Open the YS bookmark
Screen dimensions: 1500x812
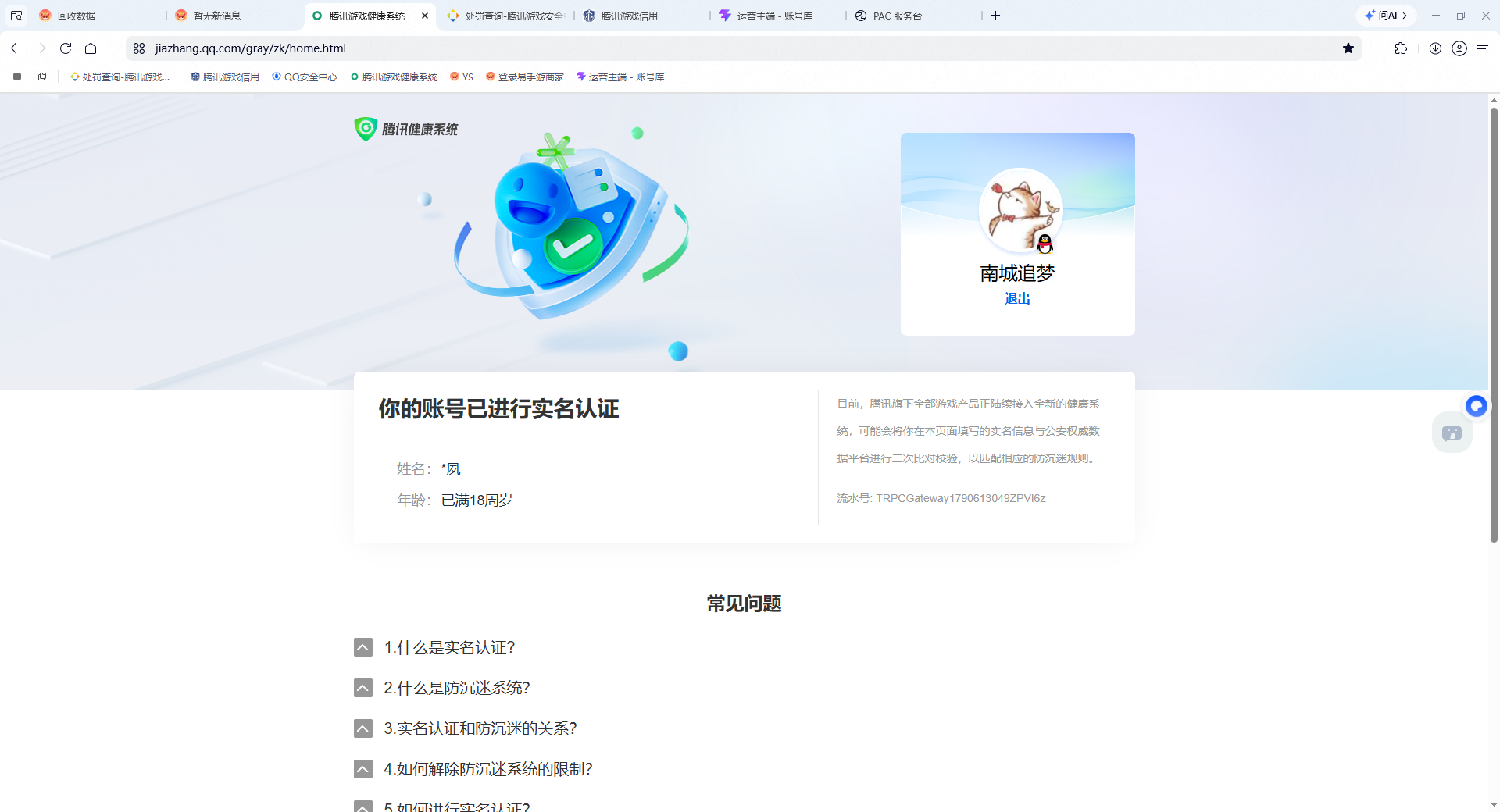(x=462, y=77)
